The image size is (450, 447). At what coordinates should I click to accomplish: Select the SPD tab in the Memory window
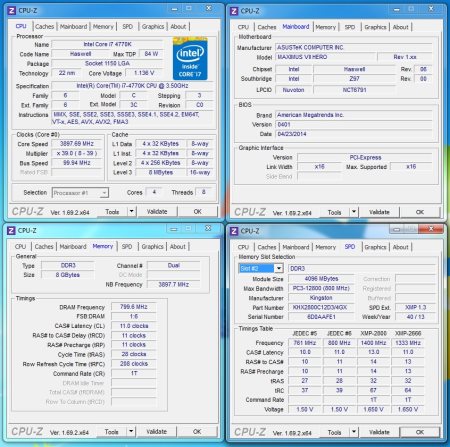pos(127,246)
